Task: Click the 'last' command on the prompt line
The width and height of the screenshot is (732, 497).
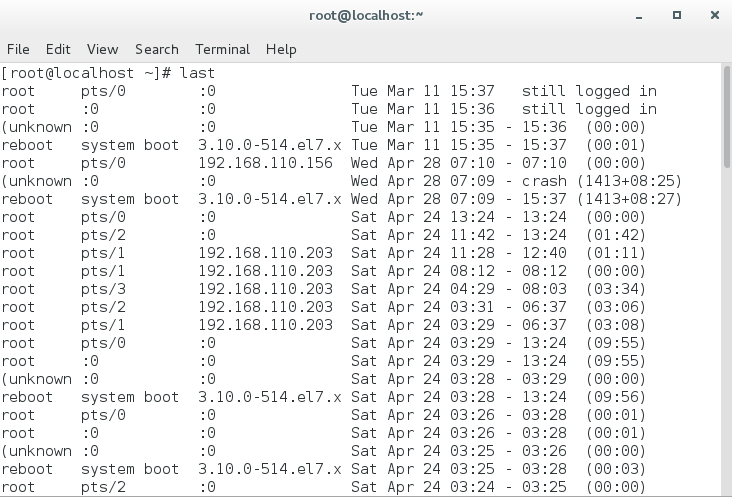Action: (197, 73)
